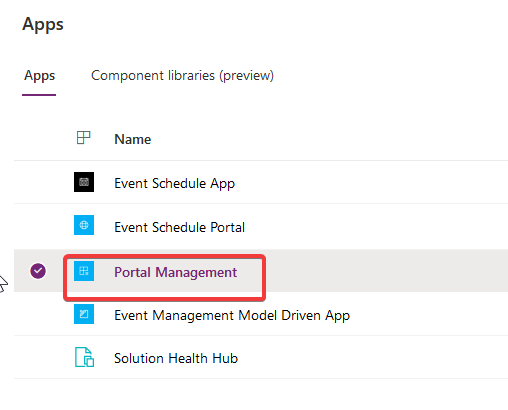Viewport: 508px width, 410px height.
Task: Click the app type column header icon
Action: click(x=84, y=138)
